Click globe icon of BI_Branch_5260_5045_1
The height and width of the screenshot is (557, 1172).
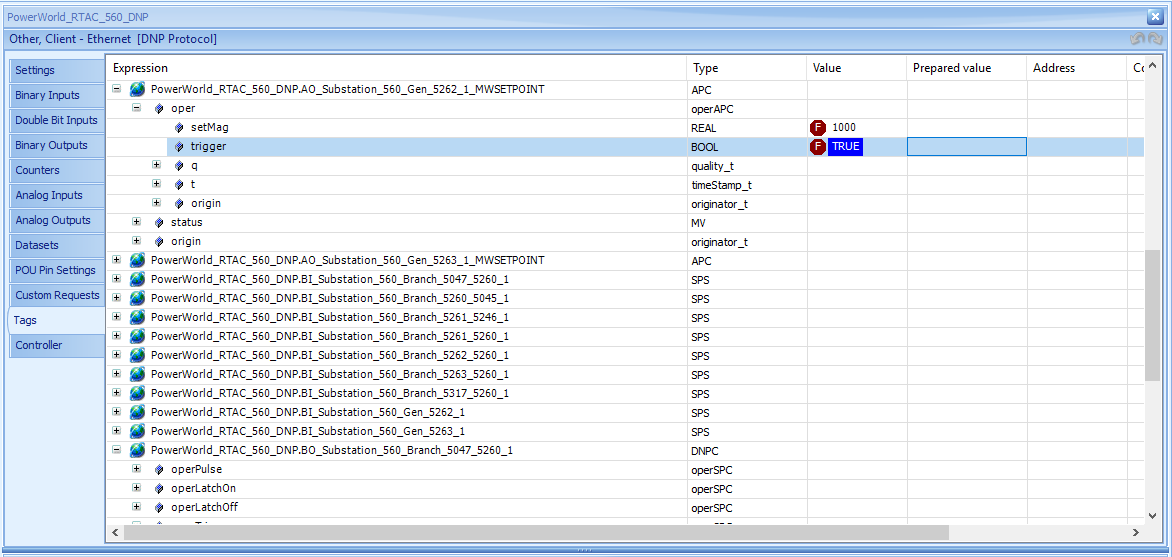point(138,298)
